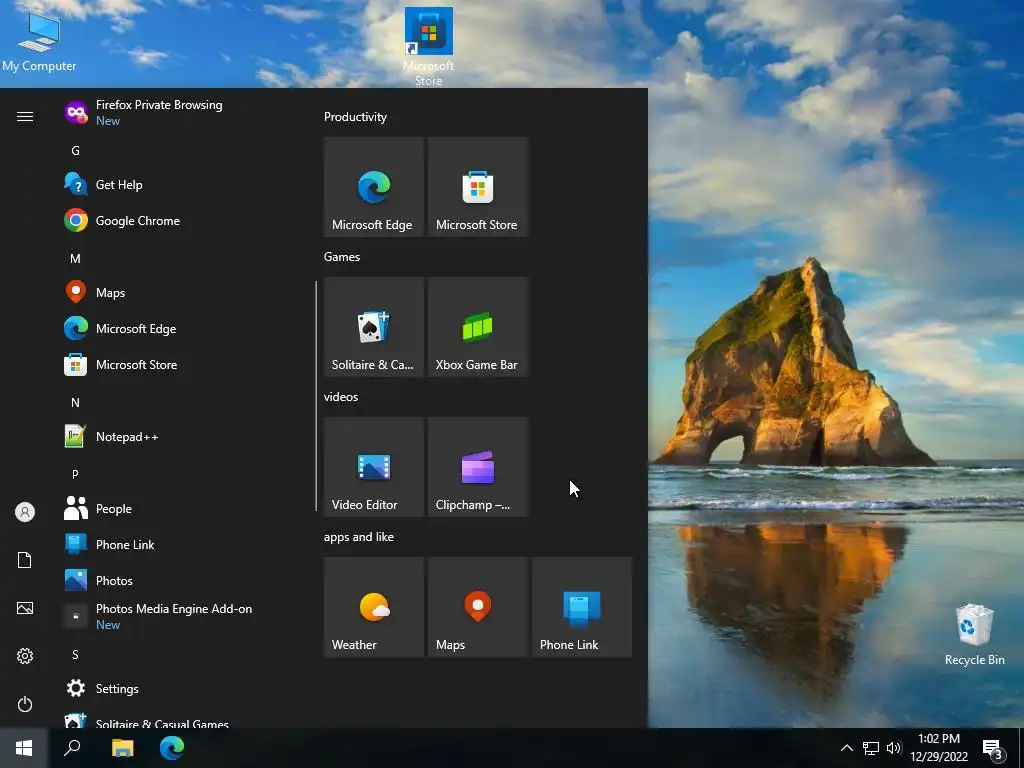Image resolution: width=1024 pixels, height=768 pixels.
Task: Click the app list scrollbar
Action: point(316,396)
